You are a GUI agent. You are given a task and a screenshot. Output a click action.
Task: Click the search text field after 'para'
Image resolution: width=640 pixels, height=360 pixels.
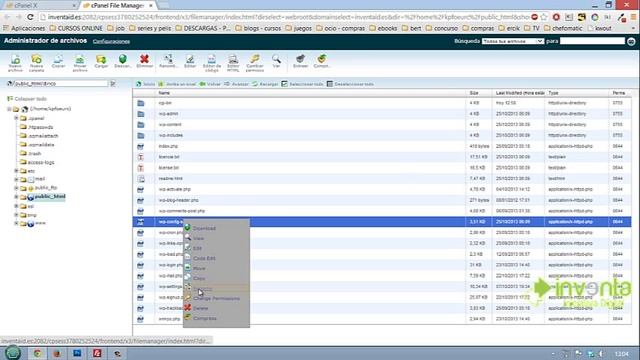[592, 41]
